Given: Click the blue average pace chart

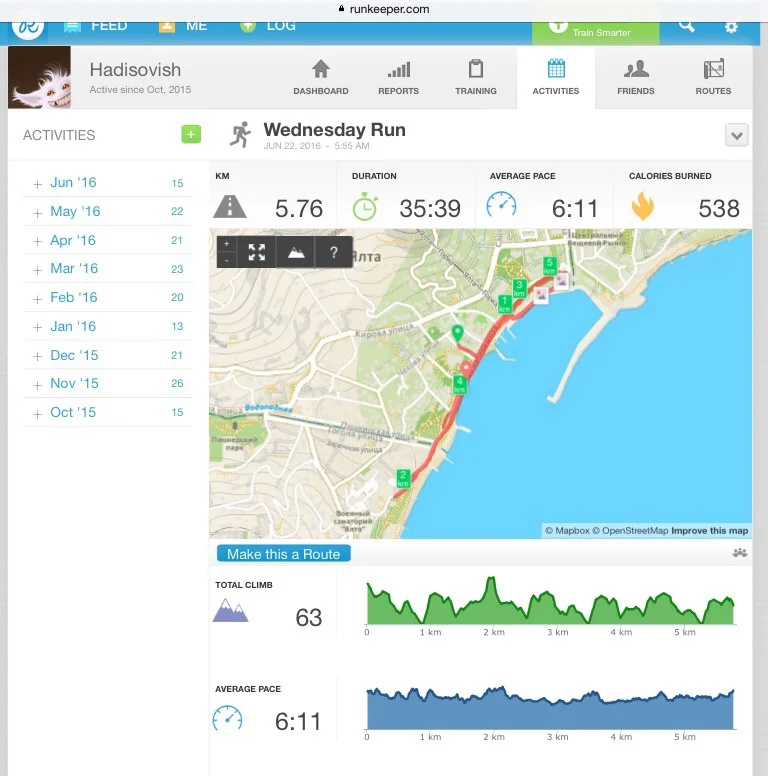Looking at the screenshot, I should coord(550,707).
